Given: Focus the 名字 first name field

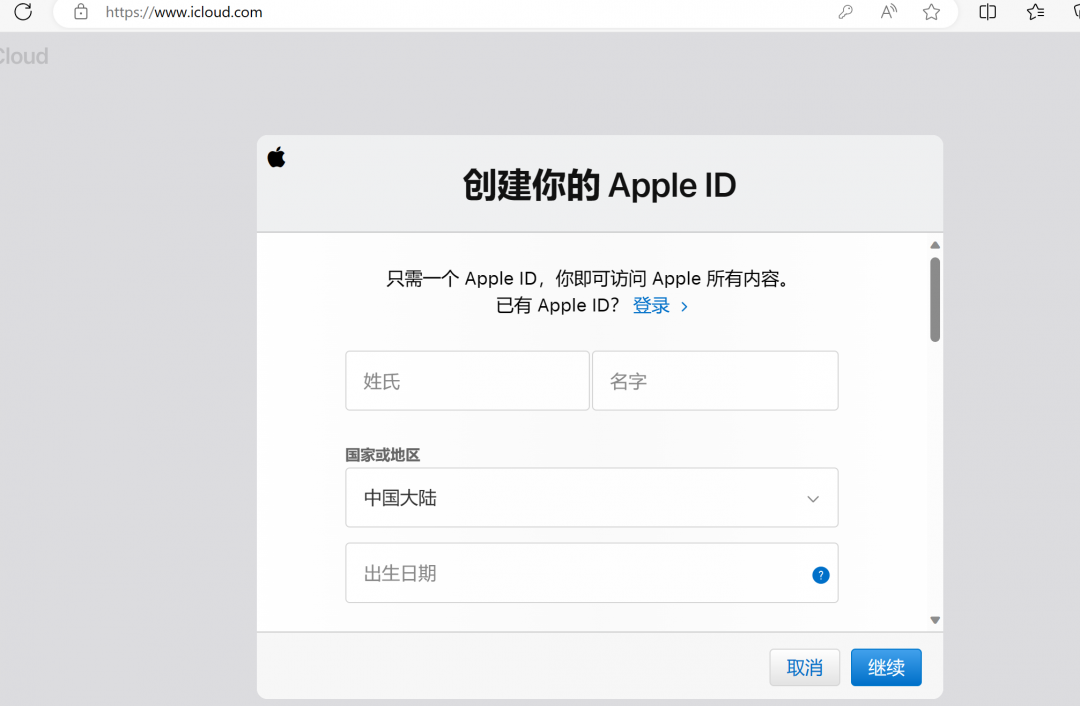Looking at the screenshot, I should point(715,381).
